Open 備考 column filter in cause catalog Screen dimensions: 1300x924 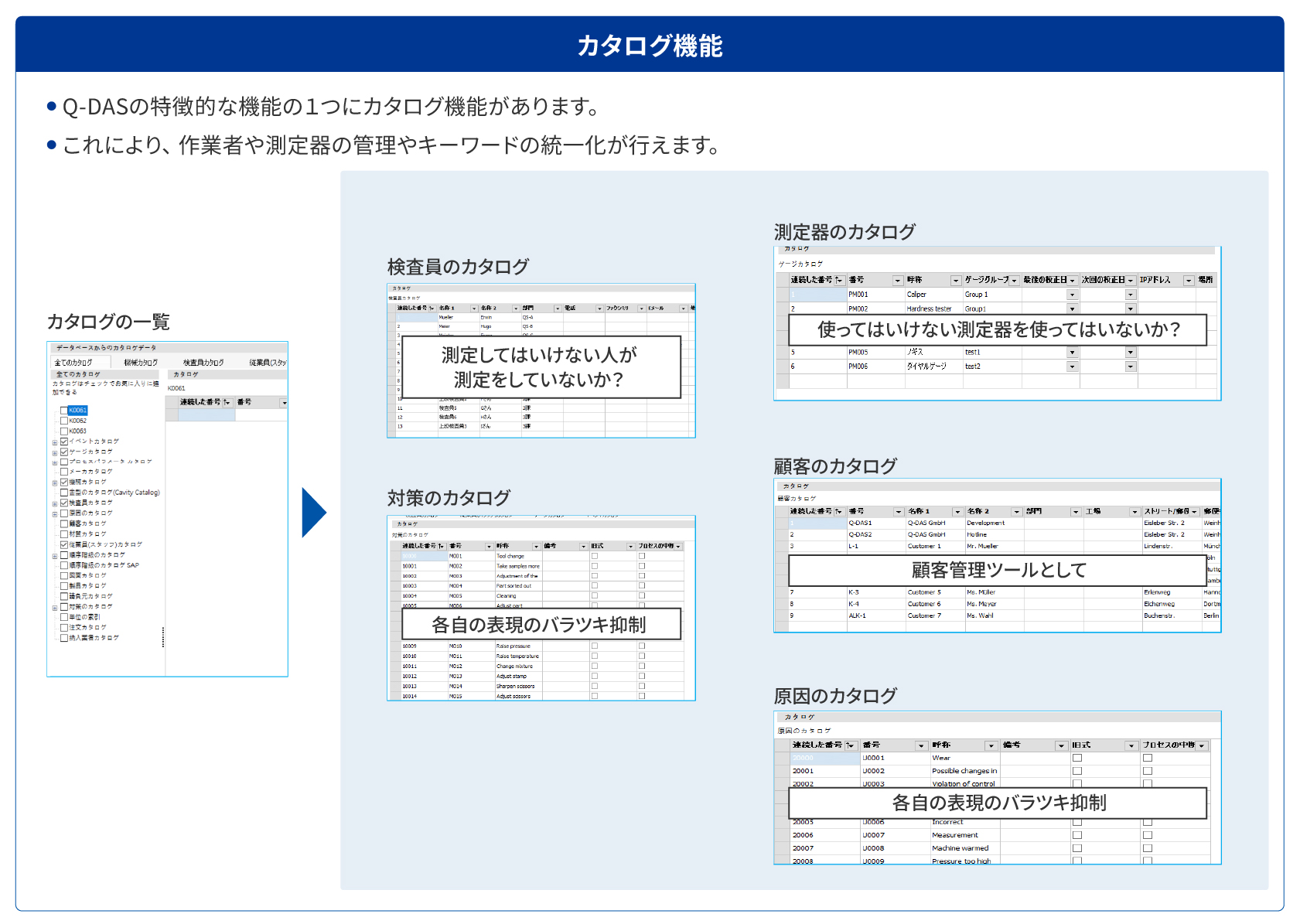click(x=1062, y=746)
